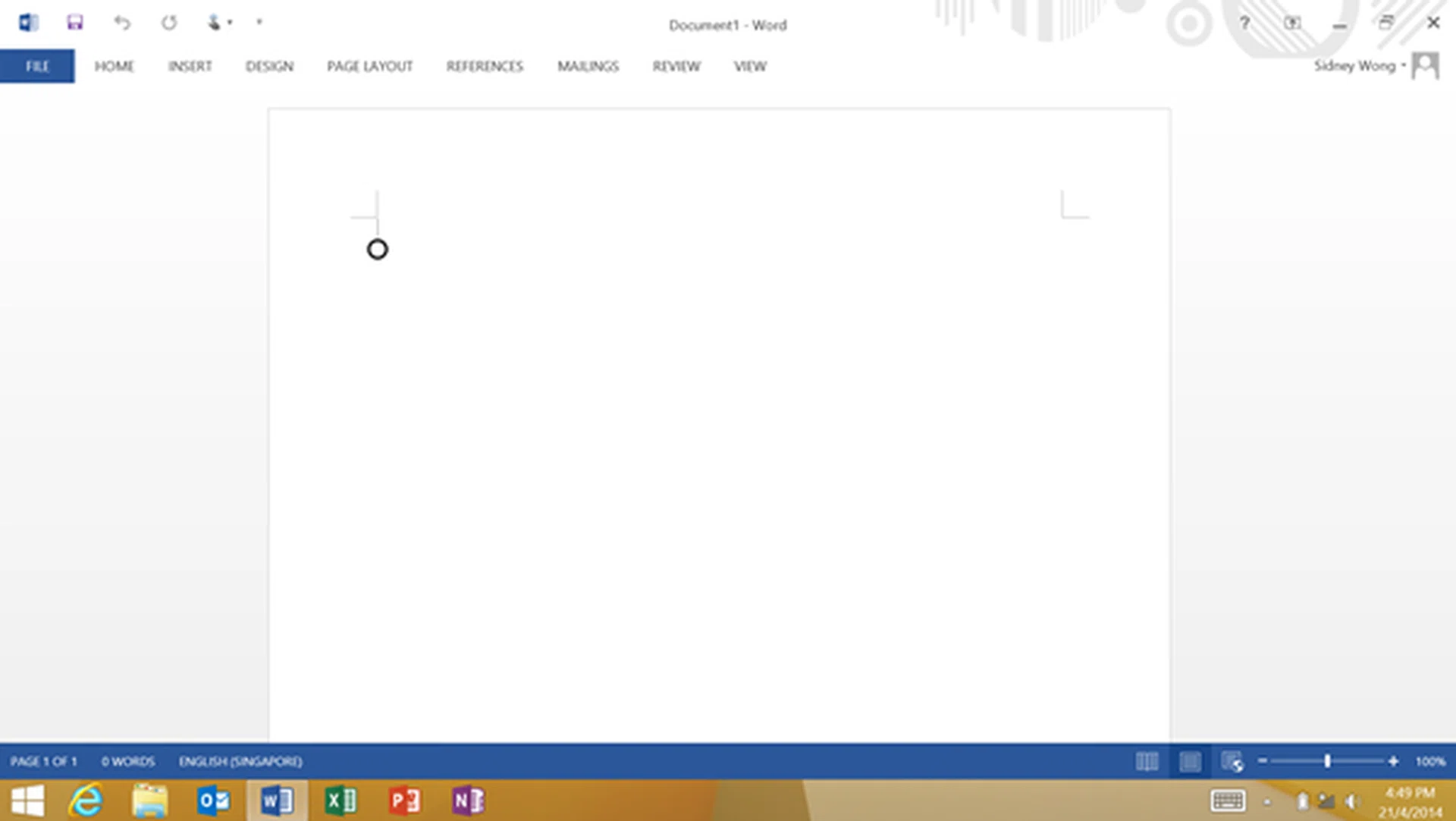Click the word count indicator showing 0 WORDS
The height and width of the screenshot is (821, 1456).
(129, 761)
